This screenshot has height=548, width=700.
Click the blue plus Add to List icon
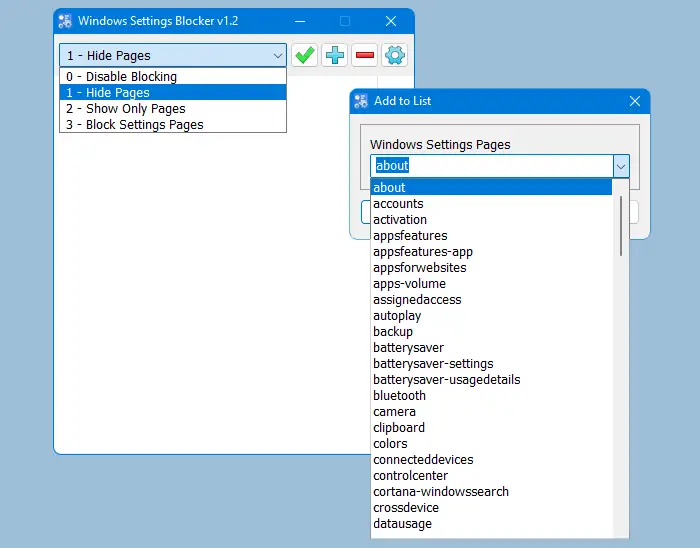pyautogui.click(x=334, y=55)
